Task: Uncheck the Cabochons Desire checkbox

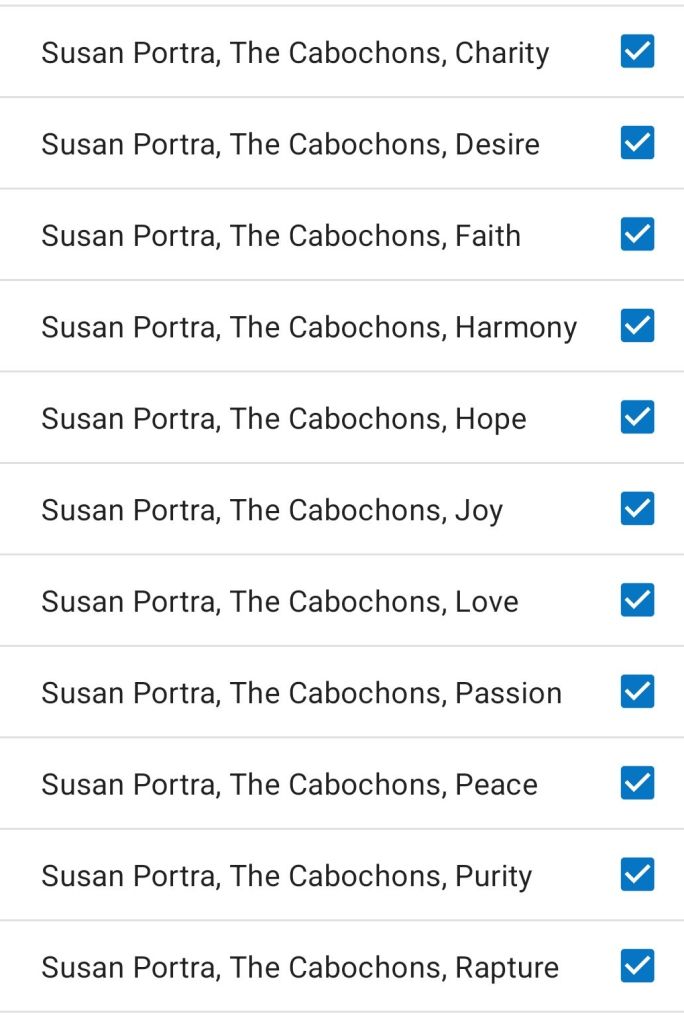Action: (637, 143)
